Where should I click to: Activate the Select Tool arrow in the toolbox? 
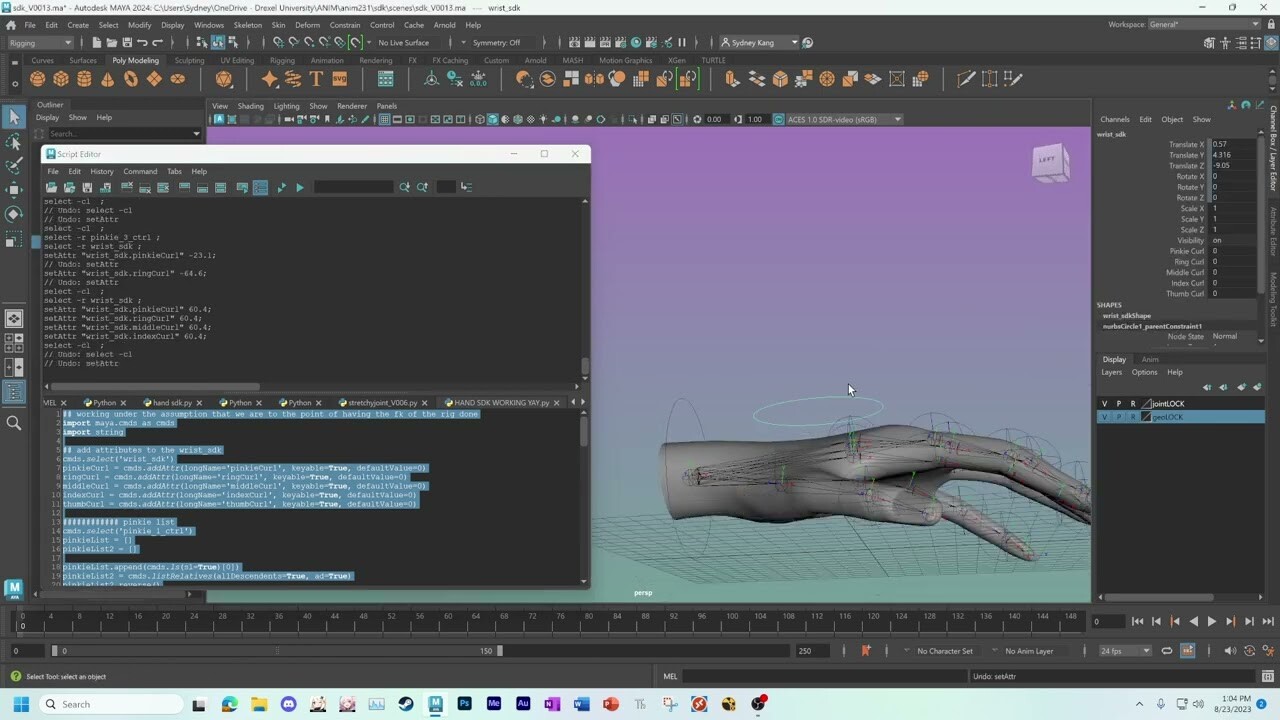pos(14,118)
